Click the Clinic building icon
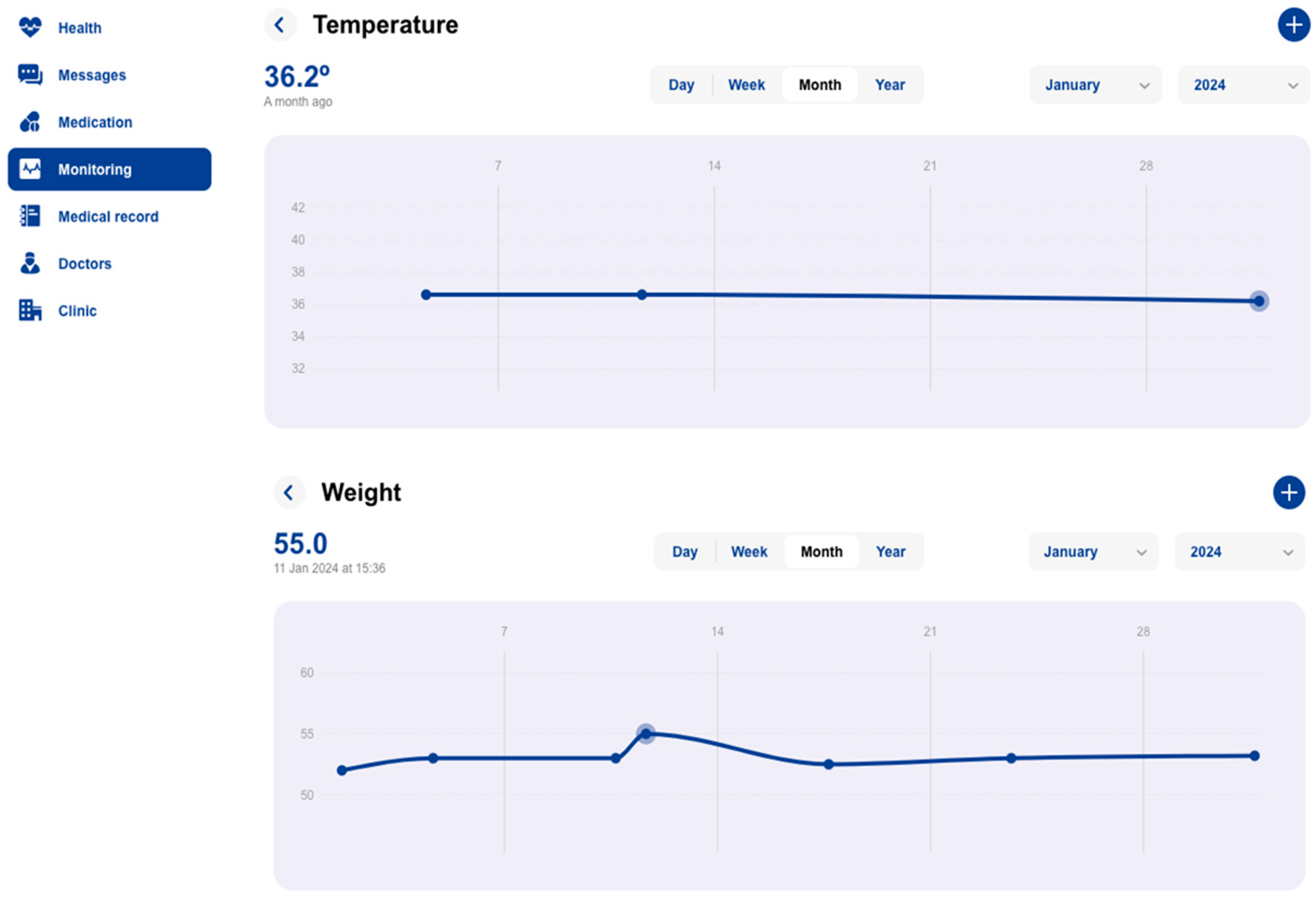 coord(30,310)
